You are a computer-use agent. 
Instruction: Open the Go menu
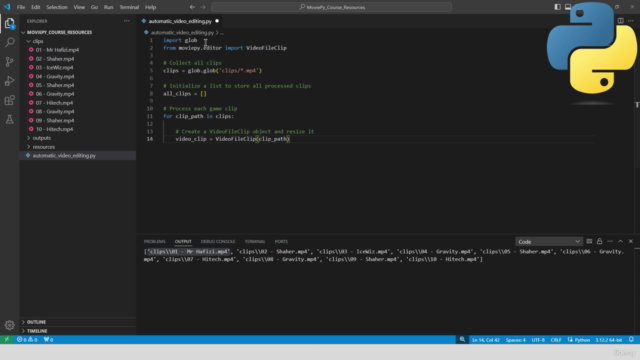(94, 7)
